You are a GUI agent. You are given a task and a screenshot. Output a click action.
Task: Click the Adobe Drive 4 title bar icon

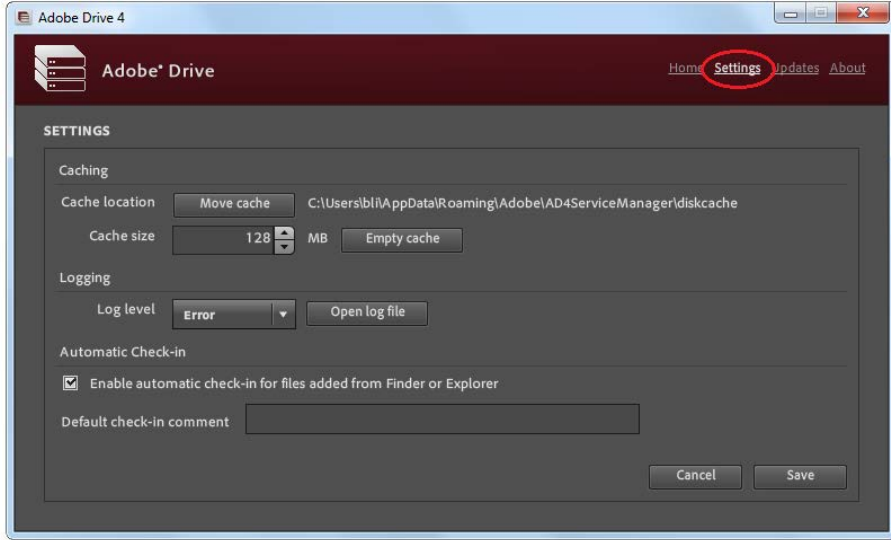(23, 18)
